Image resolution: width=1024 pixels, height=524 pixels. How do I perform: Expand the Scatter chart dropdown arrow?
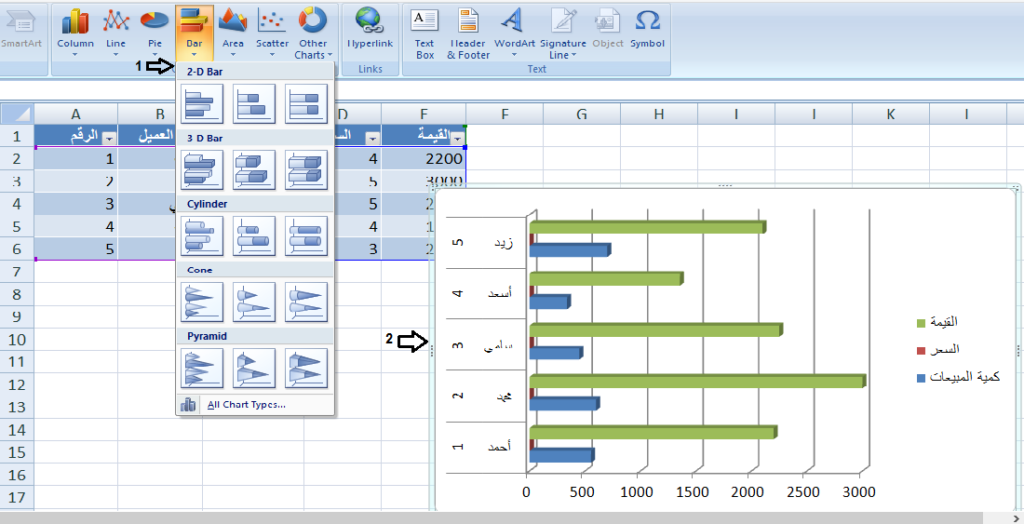tap(272, 55)
